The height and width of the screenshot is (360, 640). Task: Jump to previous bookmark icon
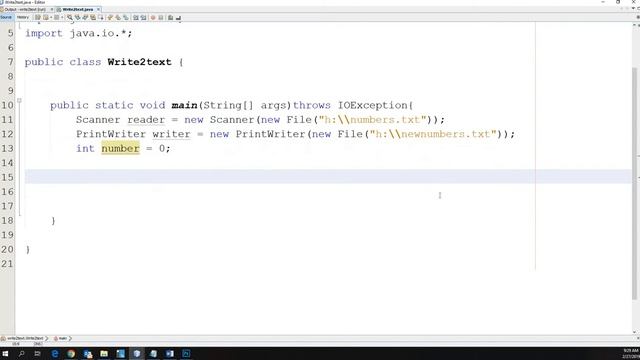point(110,18)
